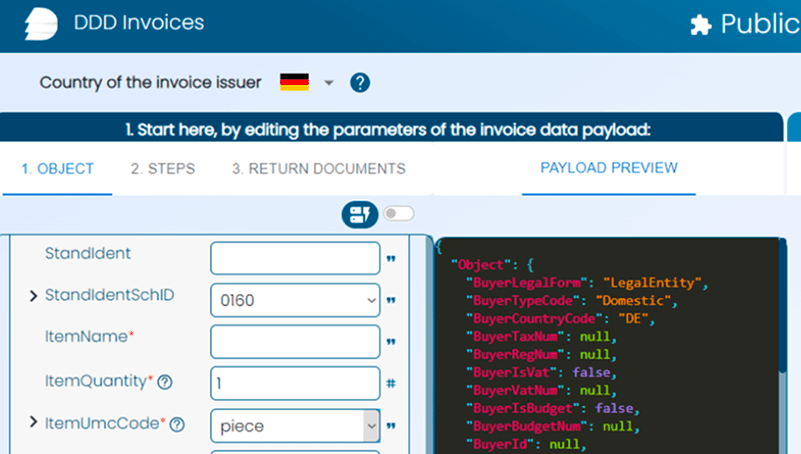Select the PAYLOAD PREVIEW tab
Image resolution: width=801 pixels, height=454 pixels.
(x=608, y=168)
